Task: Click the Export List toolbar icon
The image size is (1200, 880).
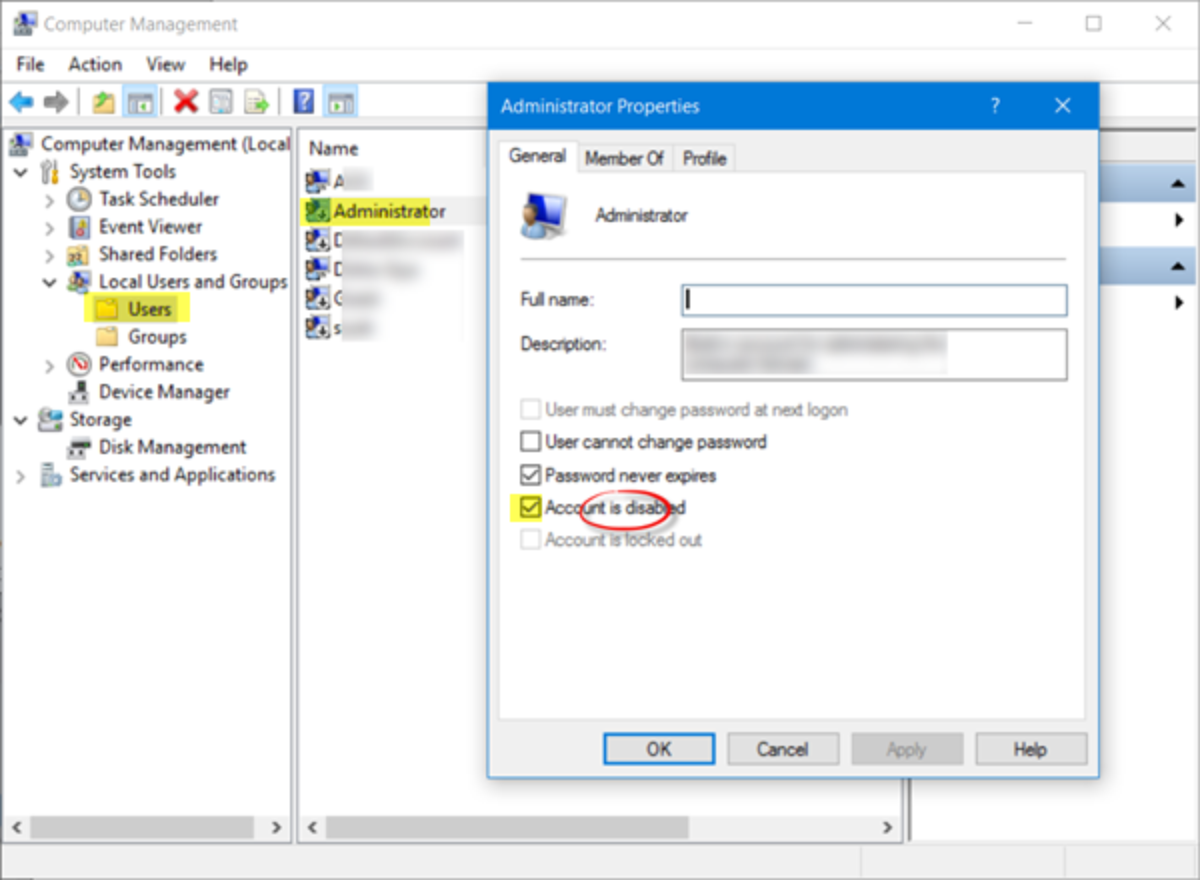Action: [x=257, y=101]
